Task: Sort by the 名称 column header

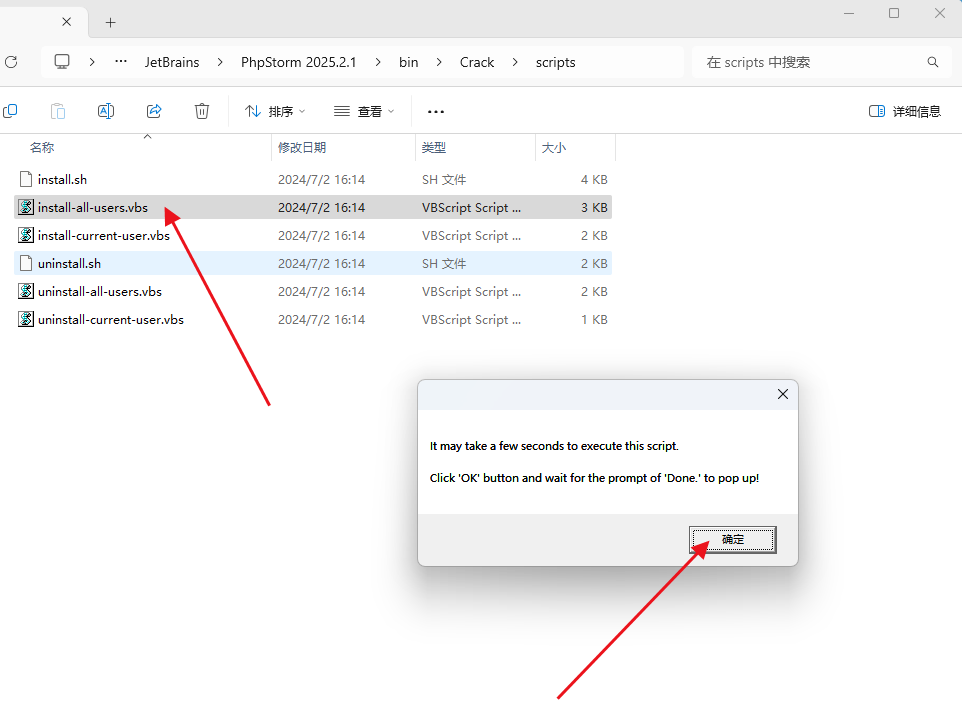Action: (x=42, y=147)
